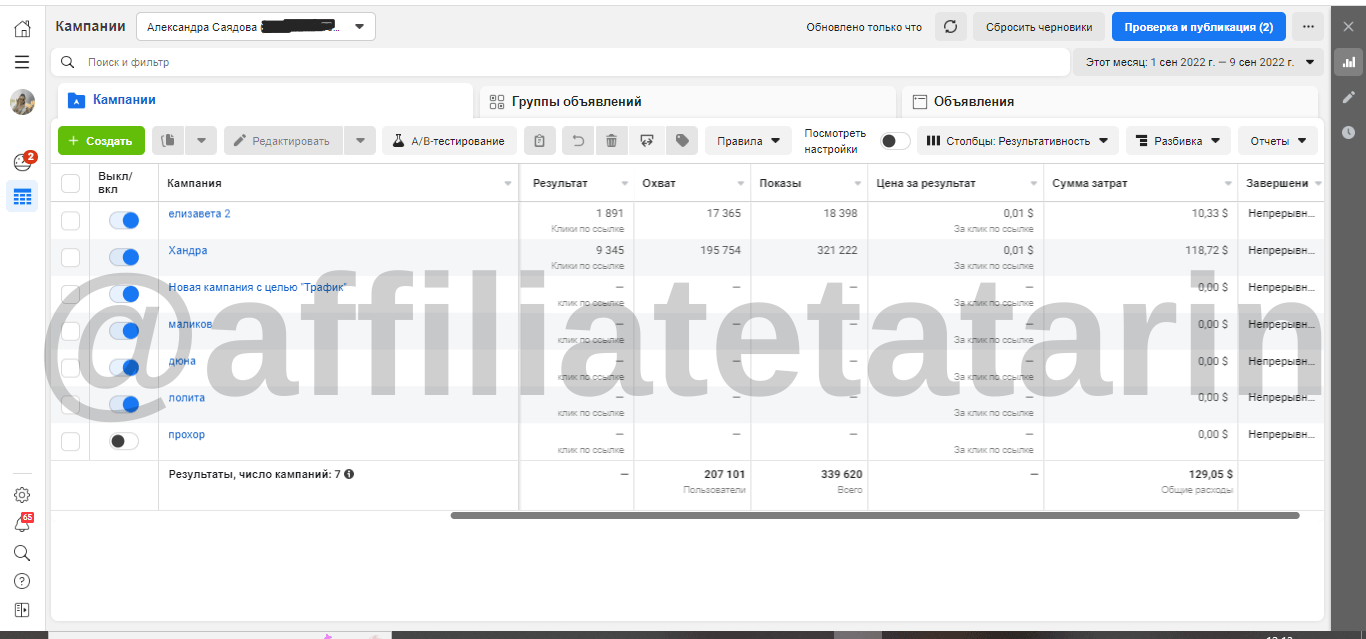Open the profile avatar in left sidebar
1366x639 pixels.
pyautogui.click(x=22, y=102)
